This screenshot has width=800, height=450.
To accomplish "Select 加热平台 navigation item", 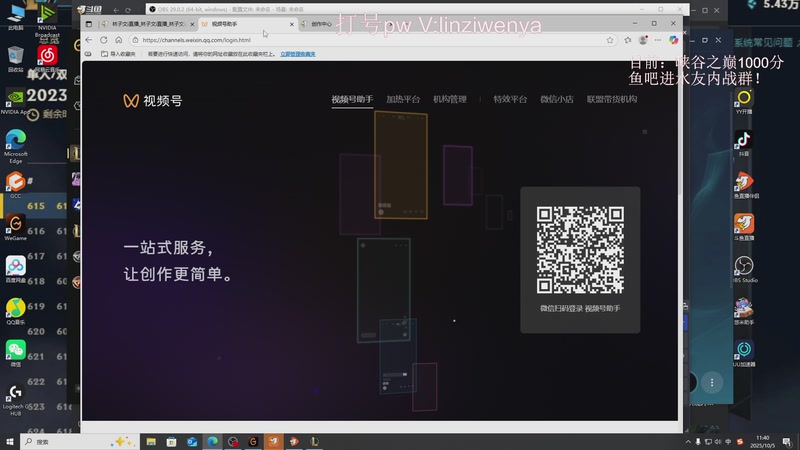I will coord(403,99).
